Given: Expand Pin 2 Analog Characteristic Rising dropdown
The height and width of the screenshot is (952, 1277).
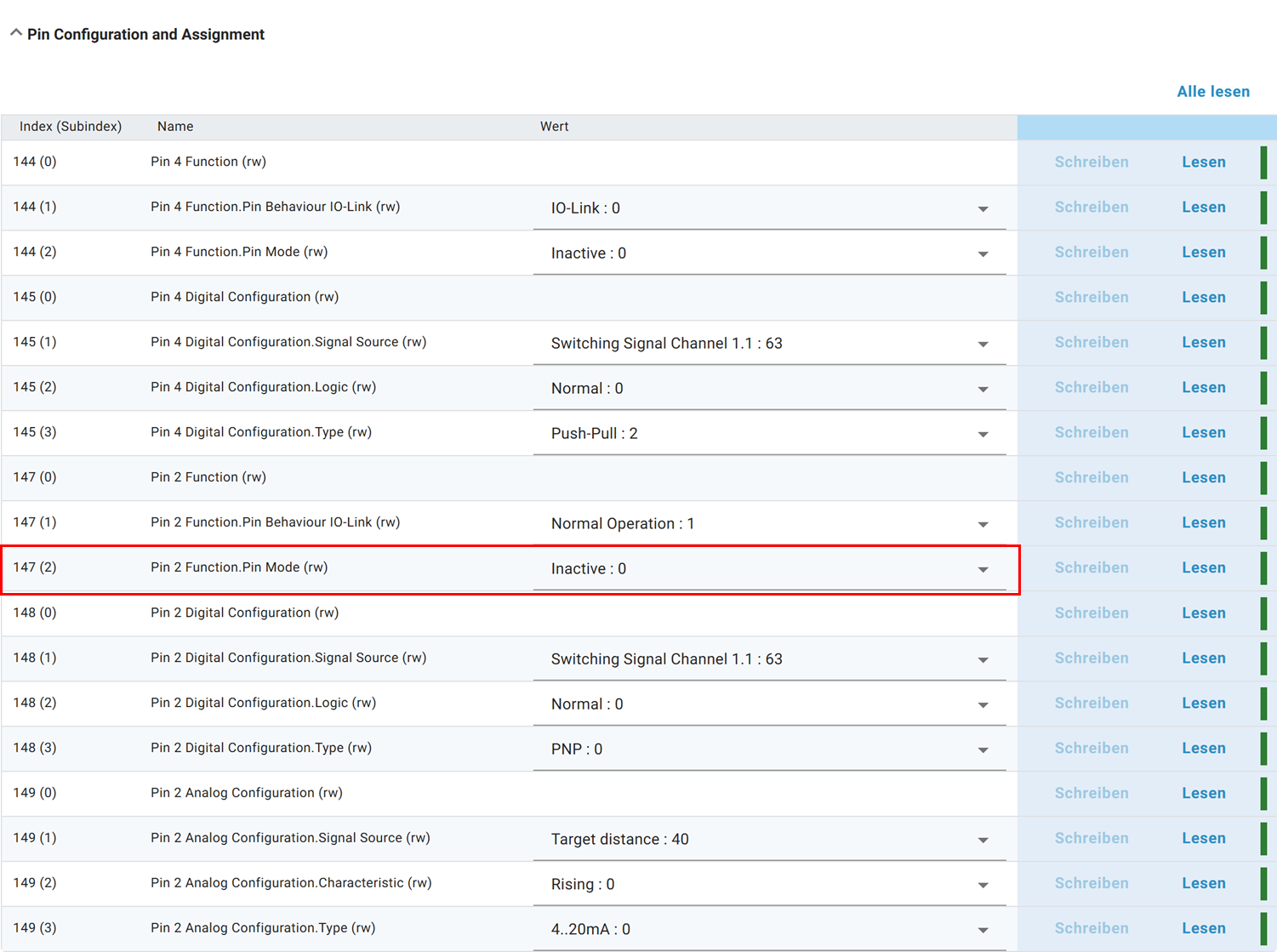Looking at the screenshot, I should coord(768,885).
